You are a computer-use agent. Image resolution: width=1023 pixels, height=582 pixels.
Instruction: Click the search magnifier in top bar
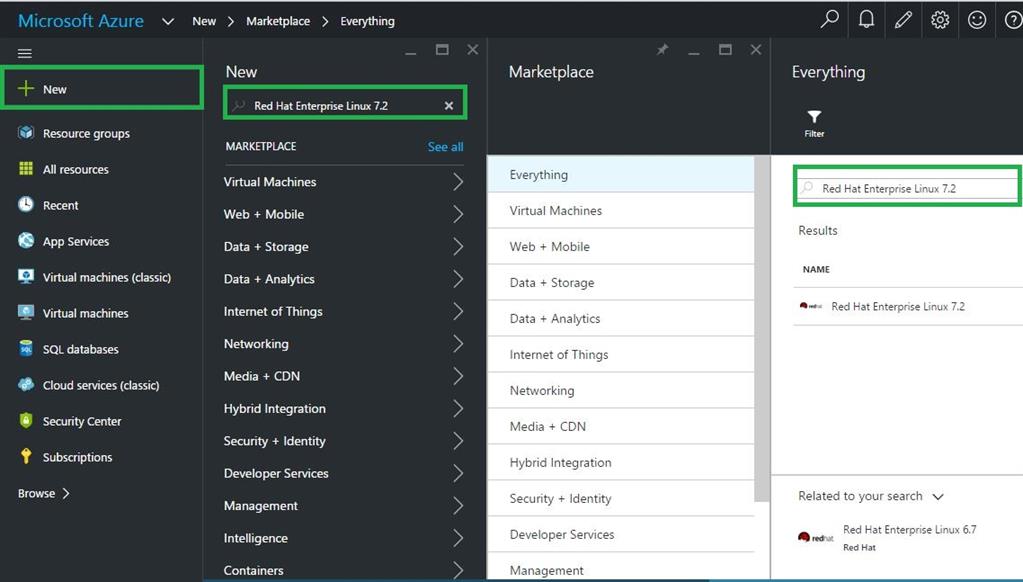(x=829, y=20)
